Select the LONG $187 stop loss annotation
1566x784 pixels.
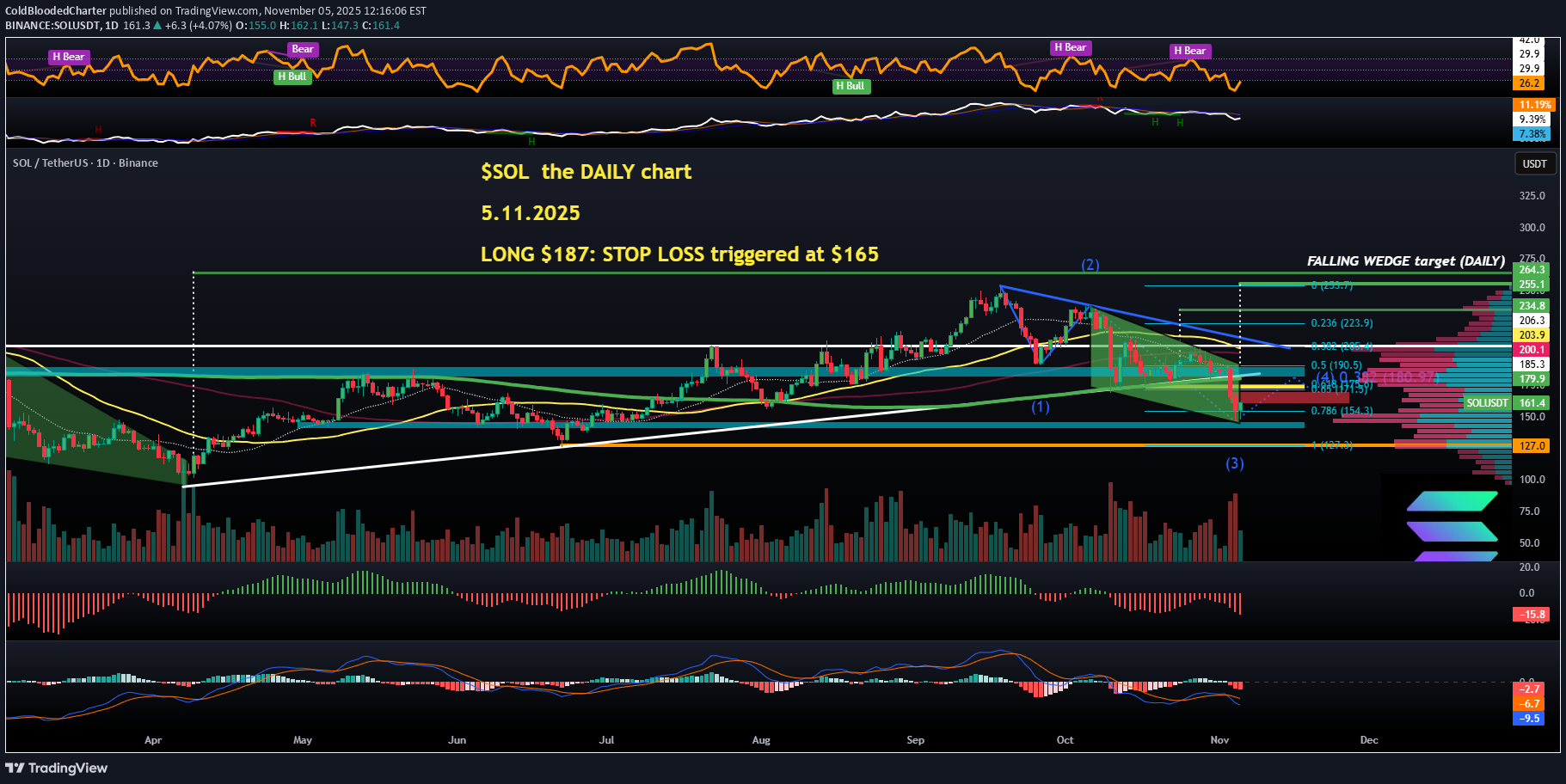pyautogui.click(x=679, y=254)
